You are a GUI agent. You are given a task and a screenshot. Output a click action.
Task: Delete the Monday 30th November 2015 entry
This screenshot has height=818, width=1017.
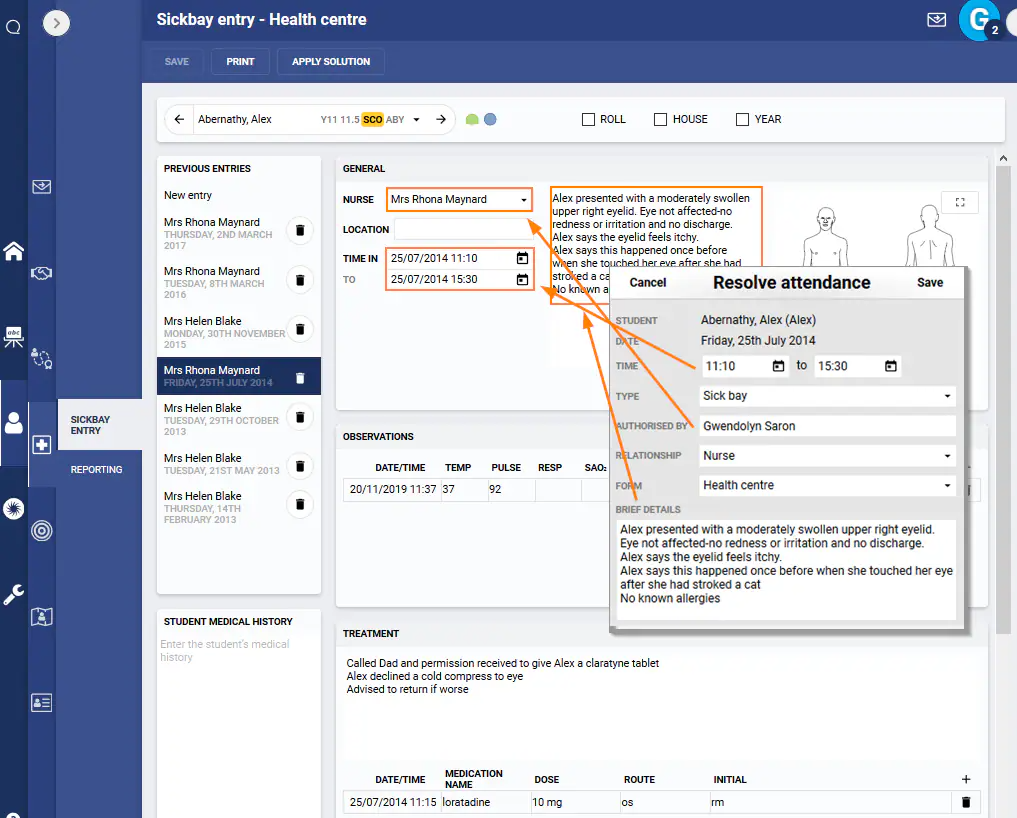(300, 329)
